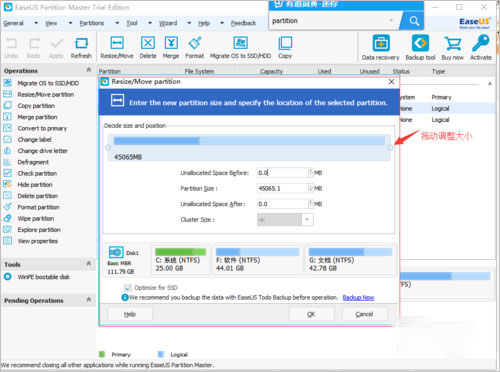500x372 pixels.
Task: Open the Tool menu
Action: tap(132, 23)
